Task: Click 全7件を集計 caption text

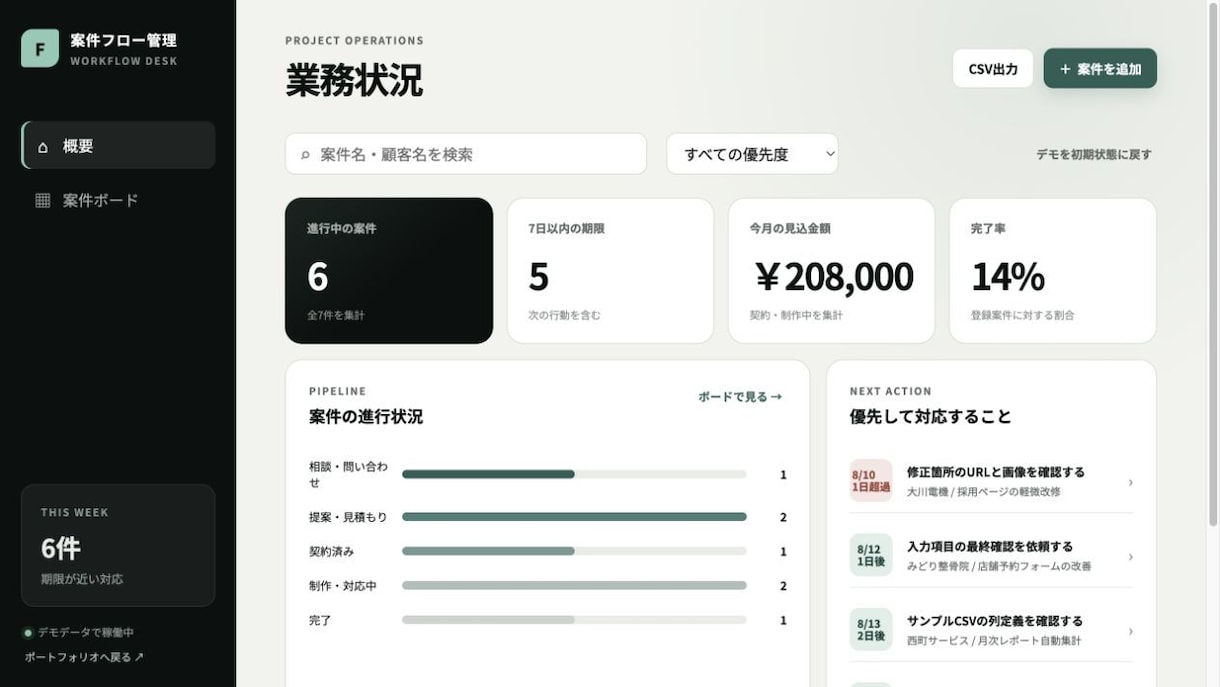Action: 336,315
